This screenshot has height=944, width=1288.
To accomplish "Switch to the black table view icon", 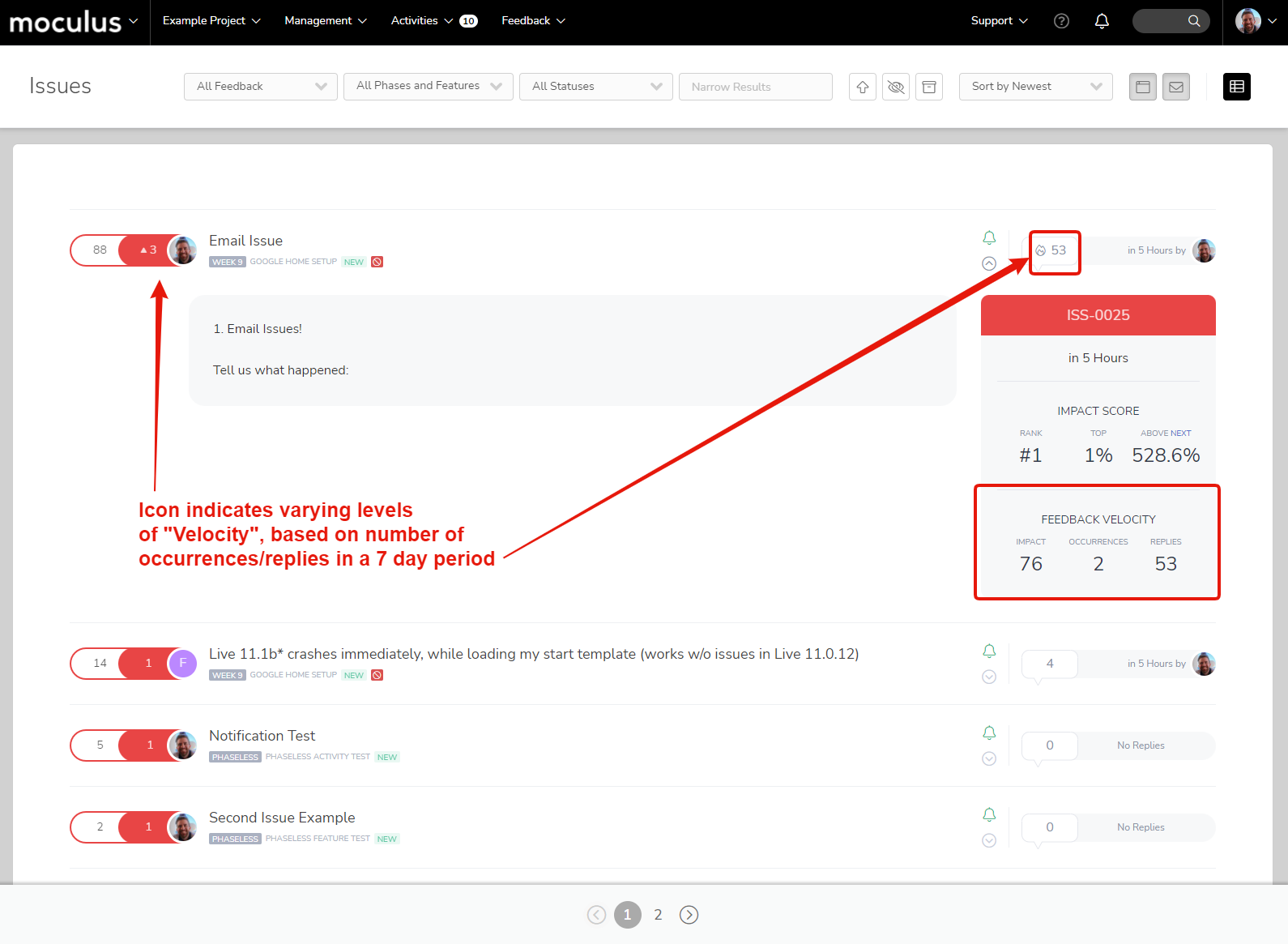I will click(1236, 87).
